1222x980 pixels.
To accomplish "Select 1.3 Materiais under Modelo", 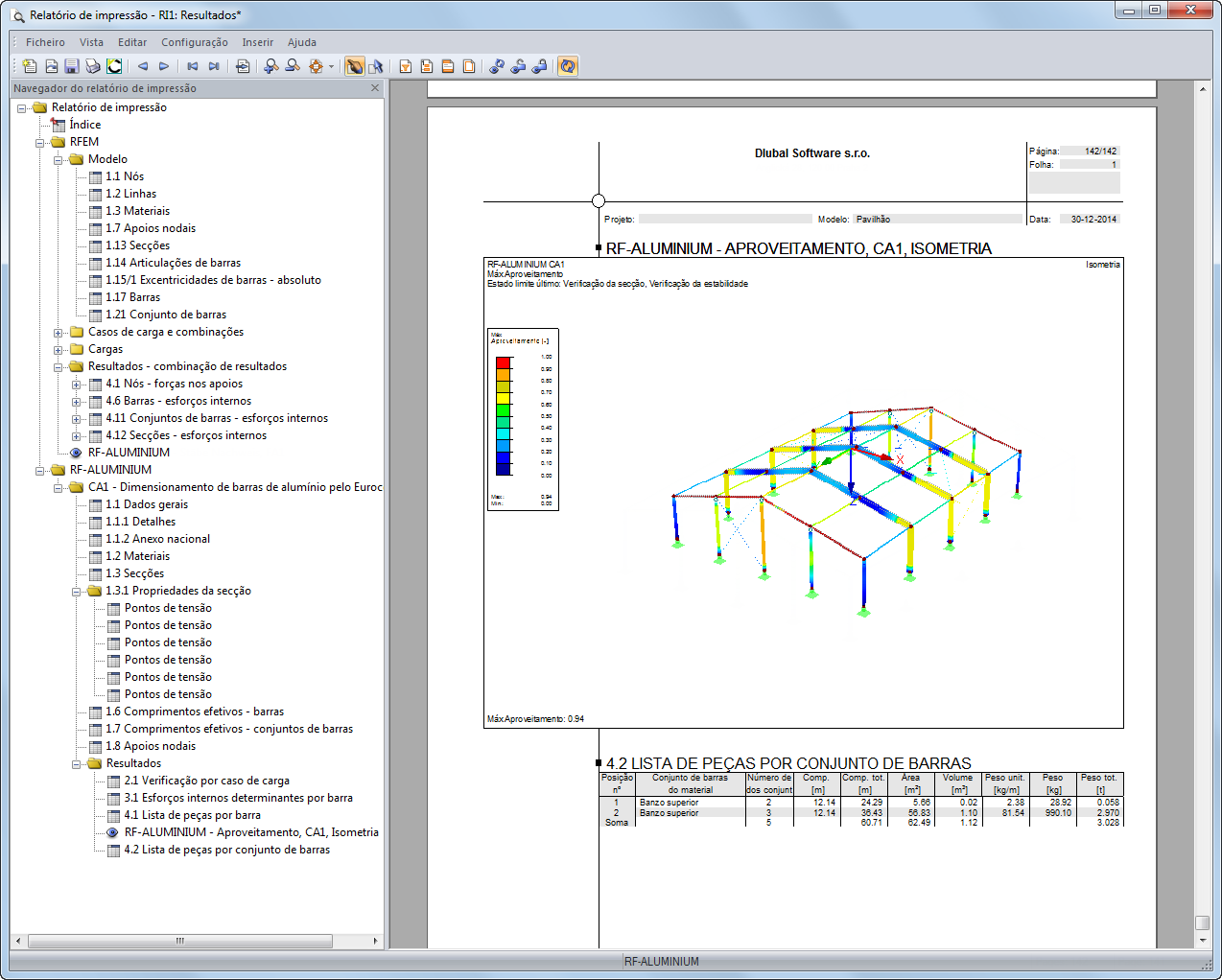I will tap(137, 211).
